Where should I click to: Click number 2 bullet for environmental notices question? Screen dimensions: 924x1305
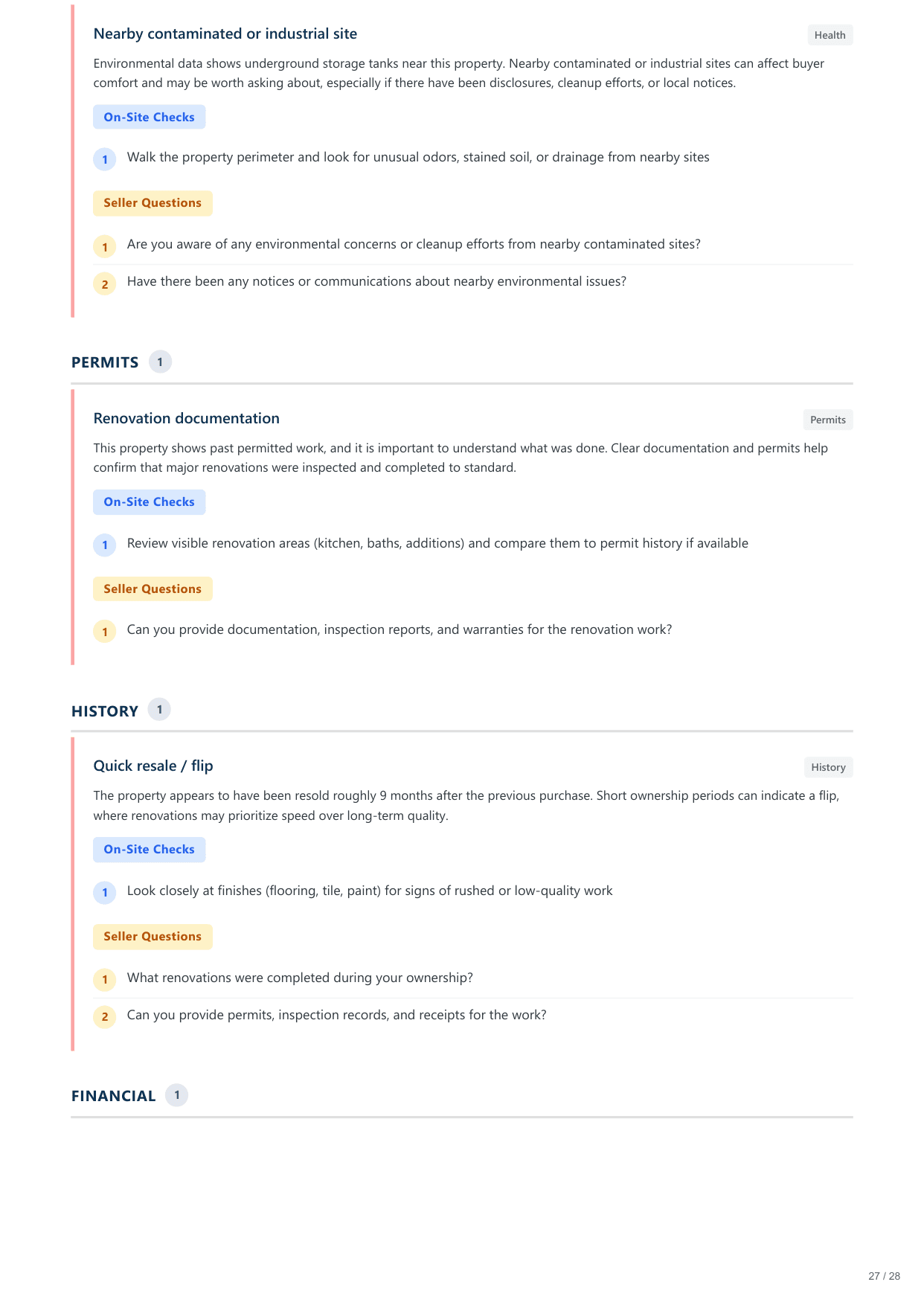coord(105,284)
